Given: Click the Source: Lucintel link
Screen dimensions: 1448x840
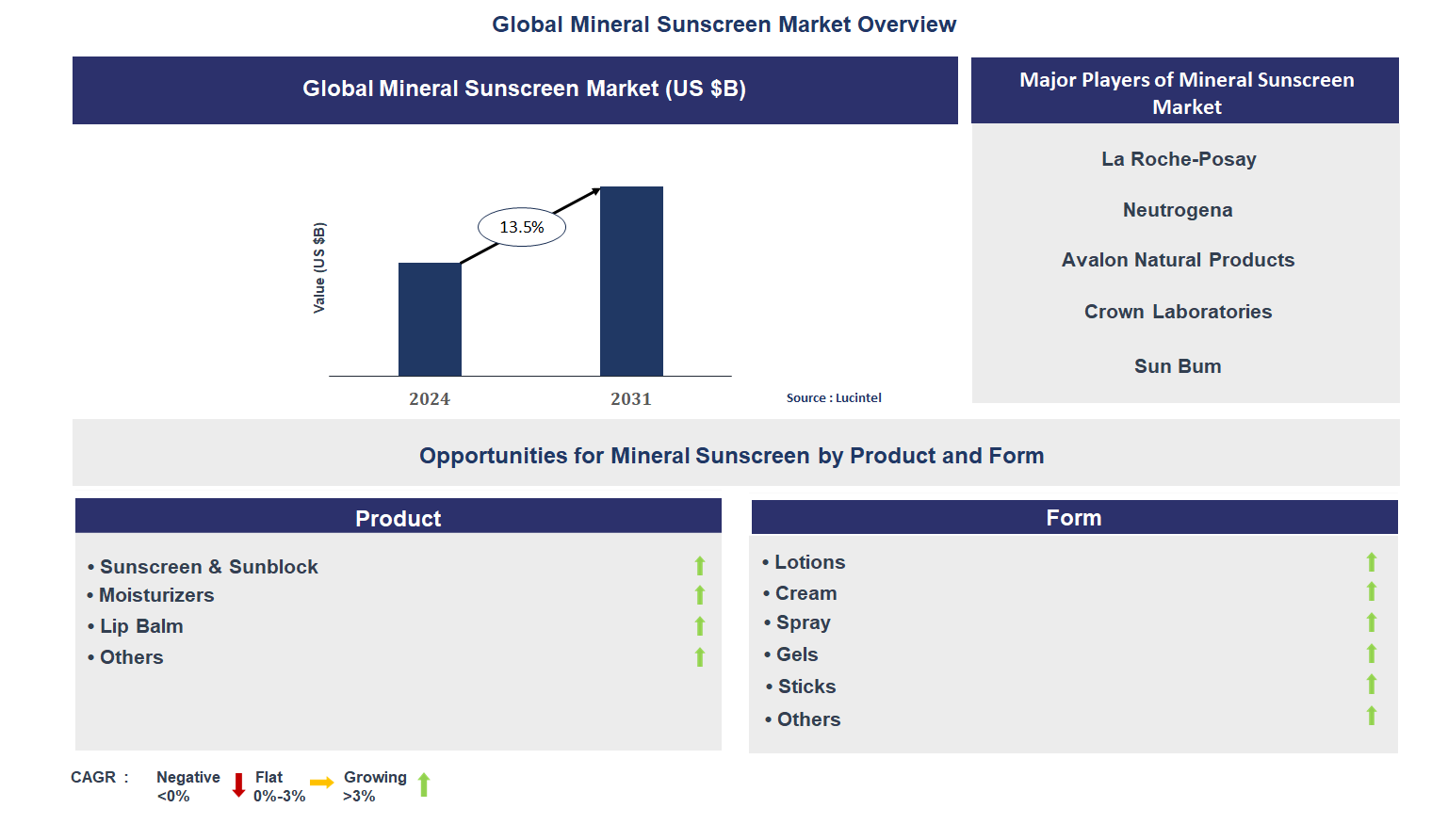Looking at the screenshot, I should [x=834, y=397].
